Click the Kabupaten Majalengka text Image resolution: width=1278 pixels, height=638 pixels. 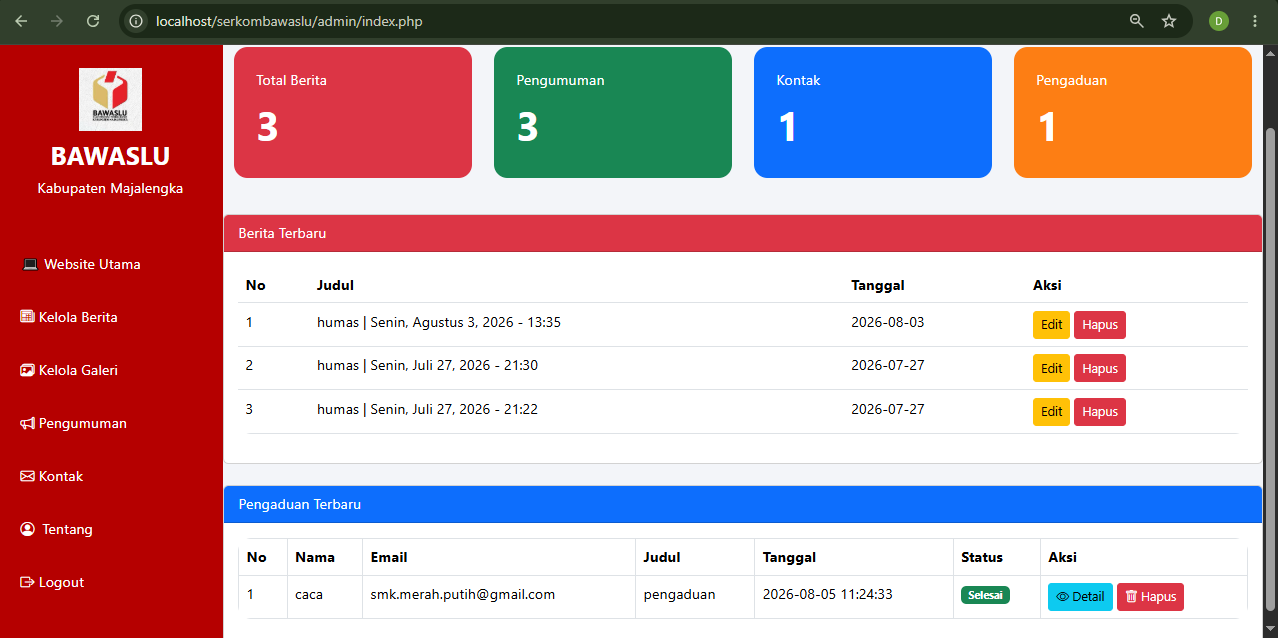click(x=110, y=188)
